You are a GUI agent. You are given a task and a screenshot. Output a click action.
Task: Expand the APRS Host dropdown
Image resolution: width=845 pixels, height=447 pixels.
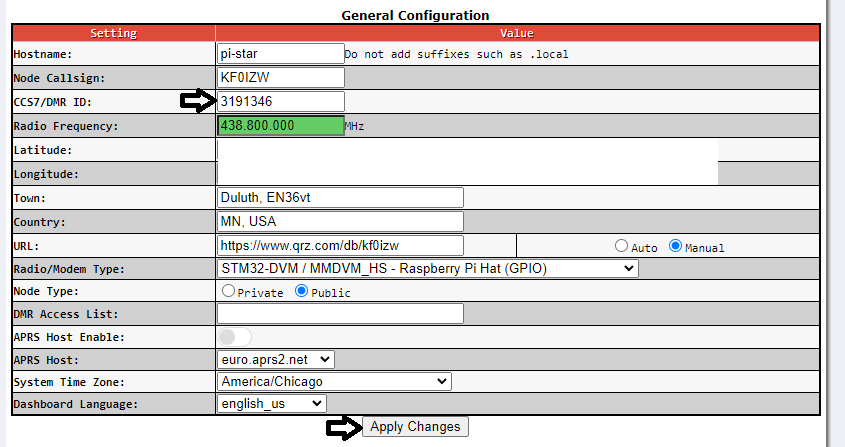click(x=275, y=358)
